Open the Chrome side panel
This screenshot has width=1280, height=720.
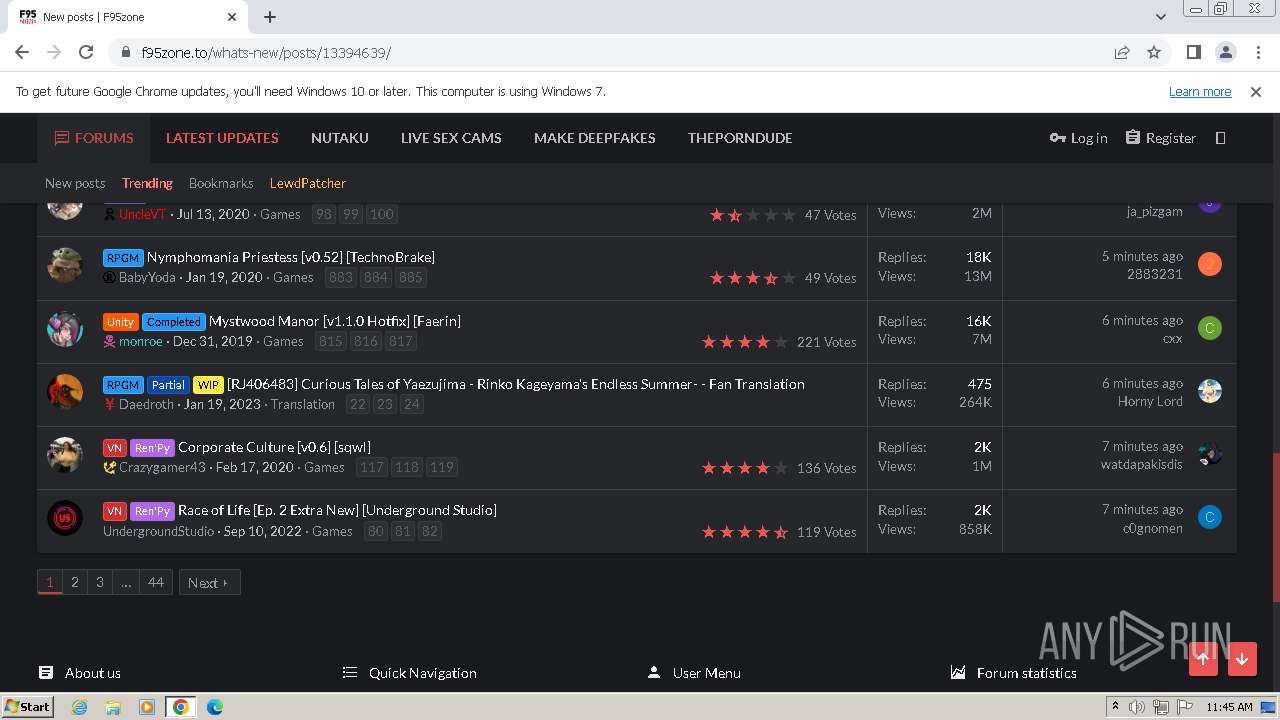point(1193,52)
